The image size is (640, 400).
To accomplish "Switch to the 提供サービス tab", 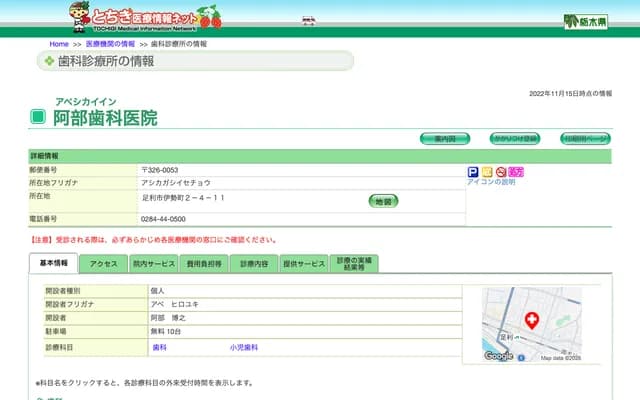I will [x=304, y=264].
